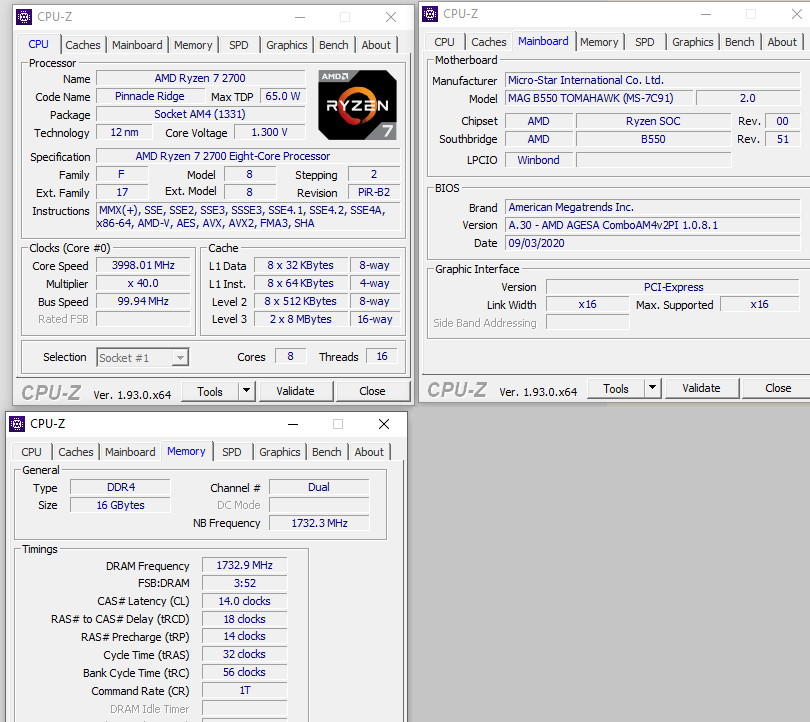Switch to the Mainboard tab in the bottom Memory window
Viewport: 810px width, 722px height.
click(x=130, y=452)
